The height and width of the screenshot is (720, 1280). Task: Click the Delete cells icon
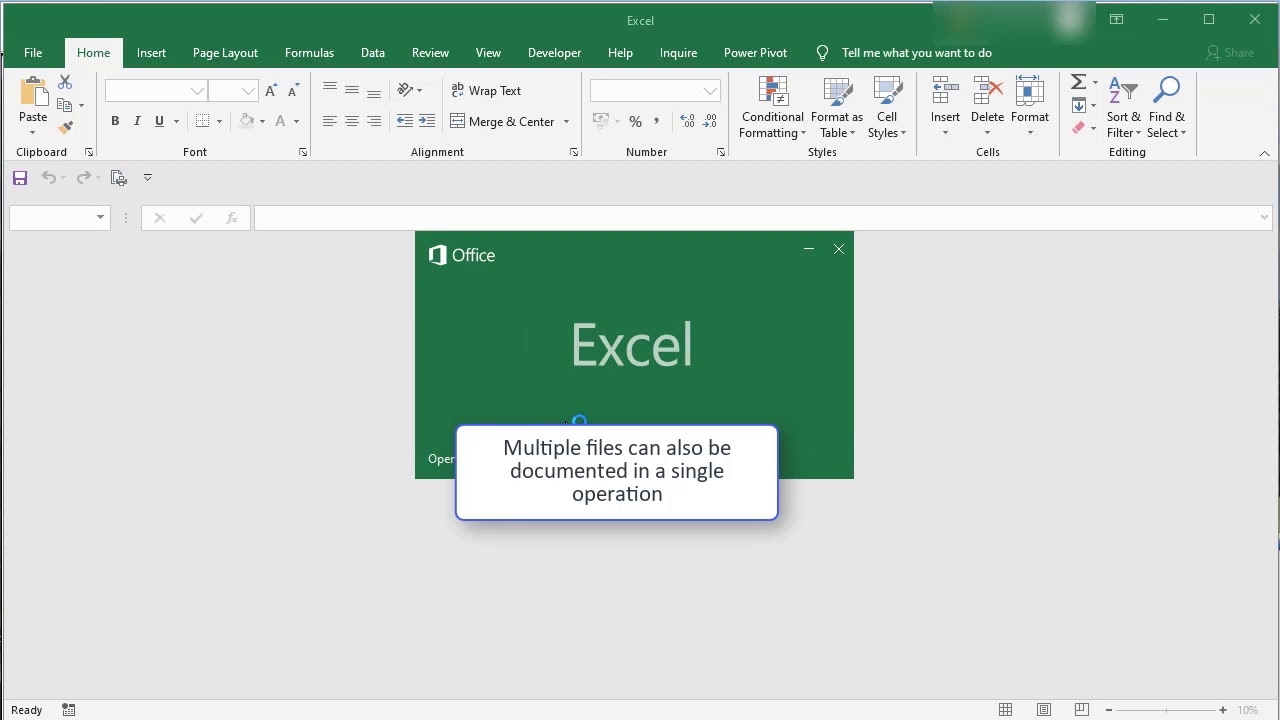pos(987,92)
